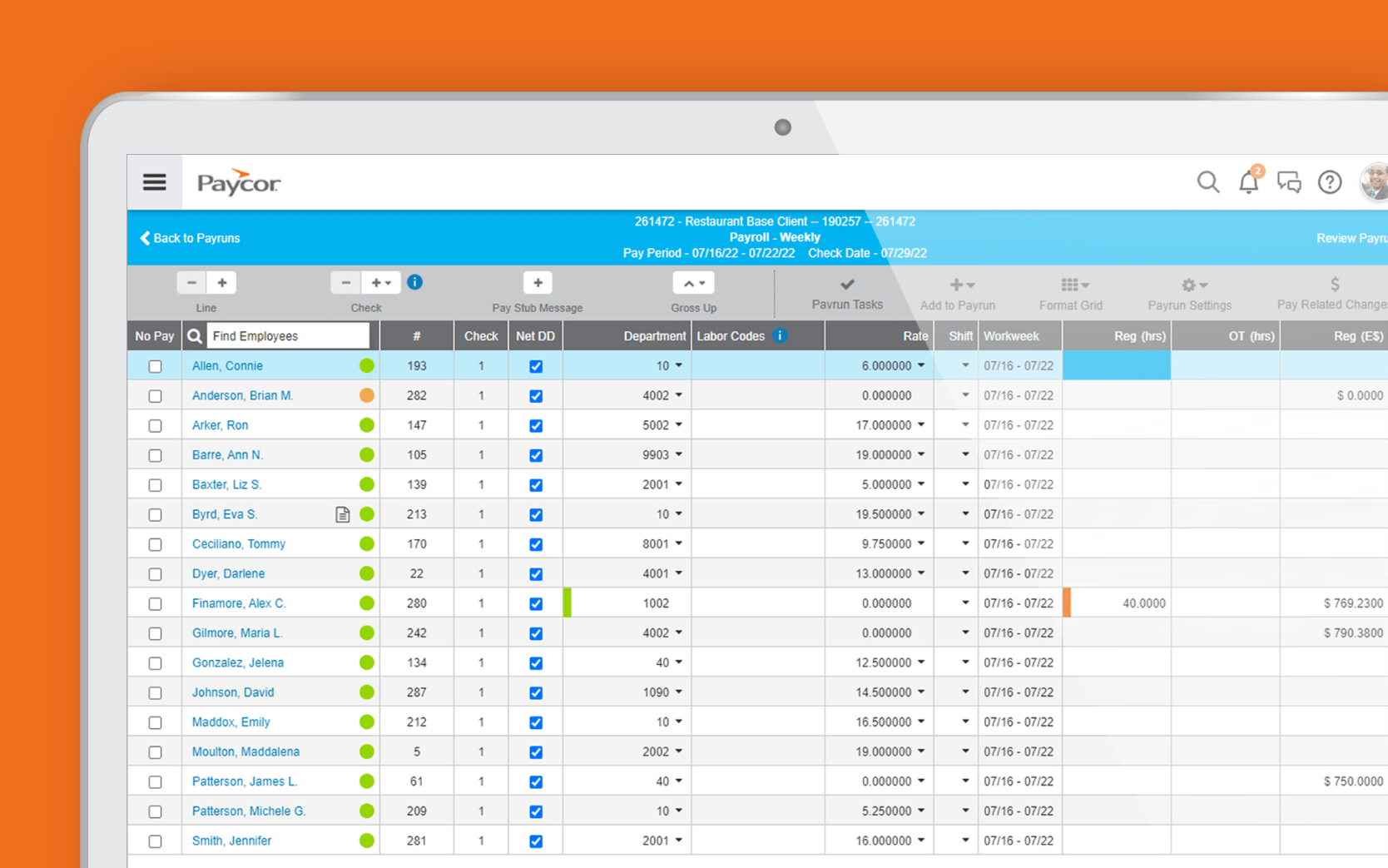Viewport: 1388px width, 868px height.
Task: Check the No Pay box for Arker, Ron
Action: coord(155,425)
